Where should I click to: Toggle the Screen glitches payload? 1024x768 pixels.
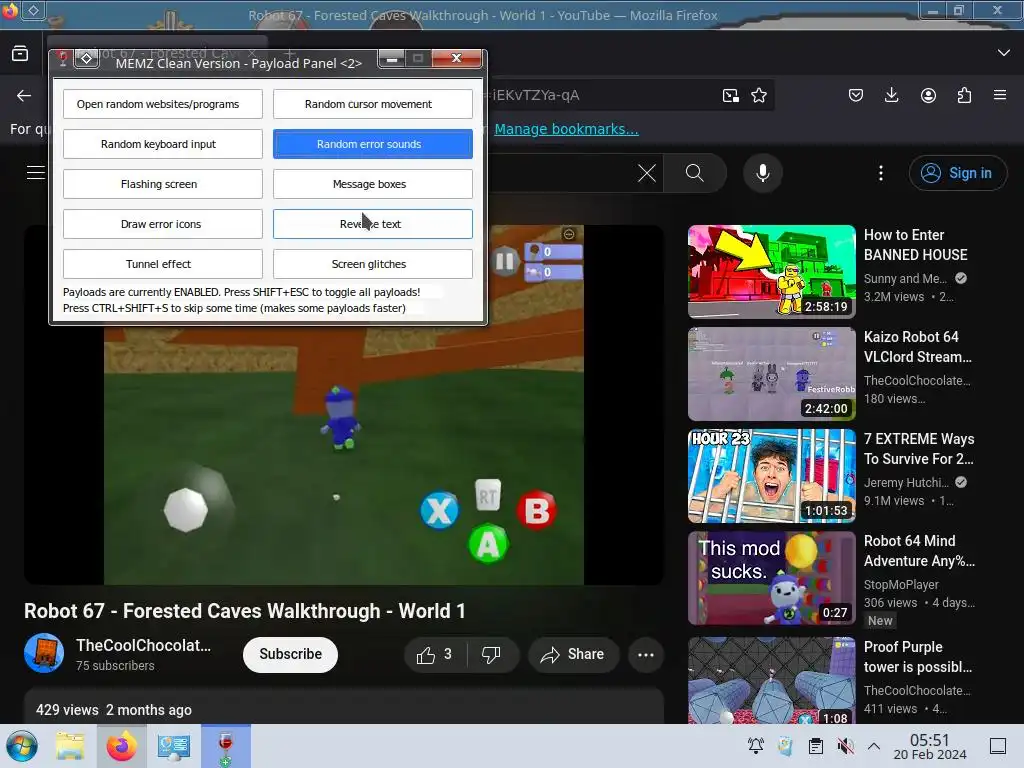pos(372,264)
